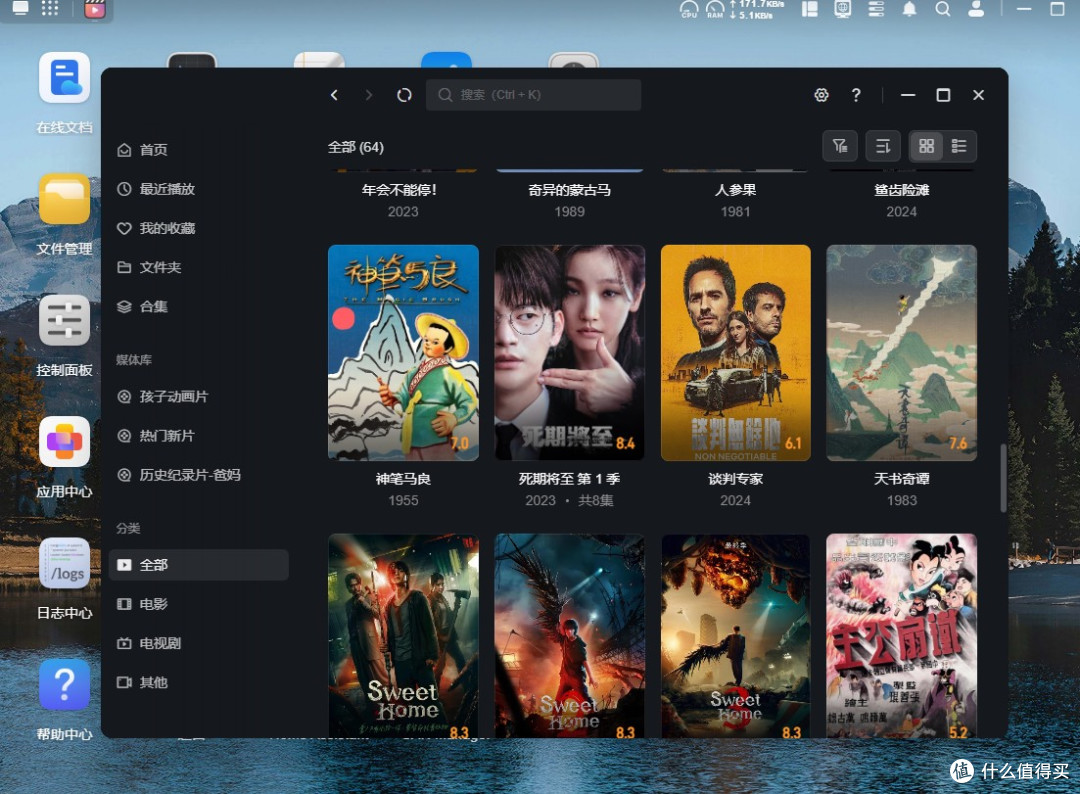This screenshot has width=1080, height=794.
Task: Open the user account icon in top bar
Action: 976,8
